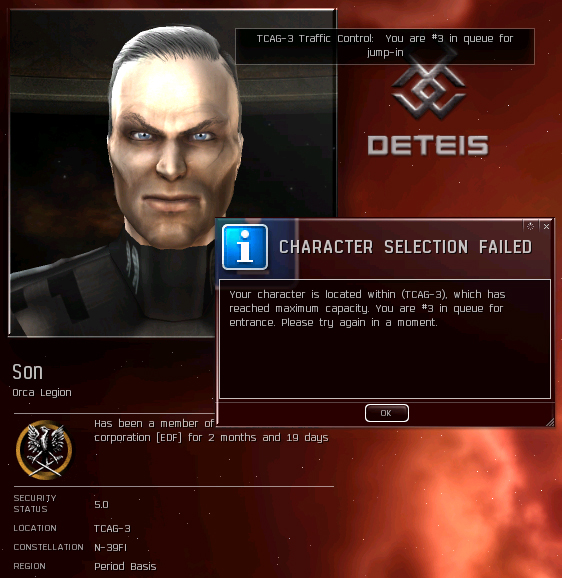This screenshot has height=578, width=562.
Task: Click the blue information icon
Action: pos(245,247)
